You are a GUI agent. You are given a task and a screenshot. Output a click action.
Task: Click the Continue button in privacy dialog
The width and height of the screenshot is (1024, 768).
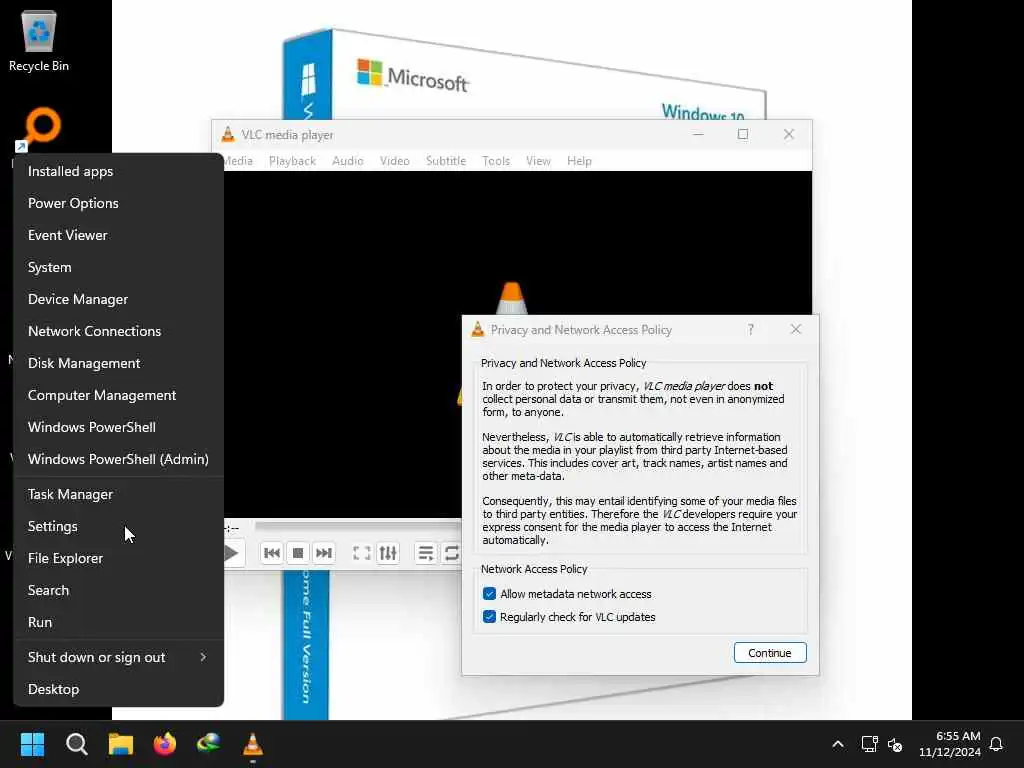click(x=770, y=652)
